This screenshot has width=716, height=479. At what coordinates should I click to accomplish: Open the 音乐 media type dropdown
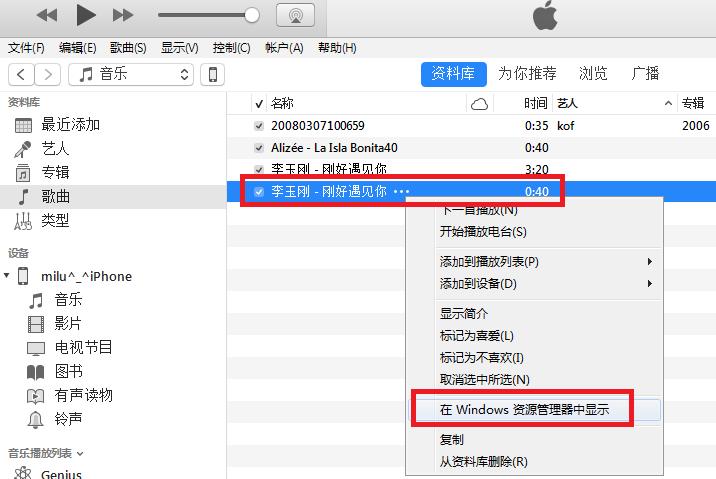(131, 74)
